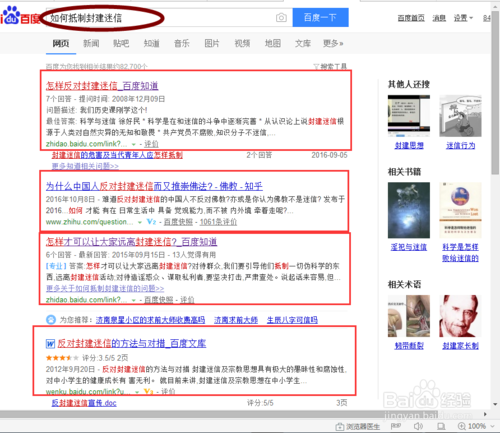Switch to the 音乐 tab

[182, 43]
